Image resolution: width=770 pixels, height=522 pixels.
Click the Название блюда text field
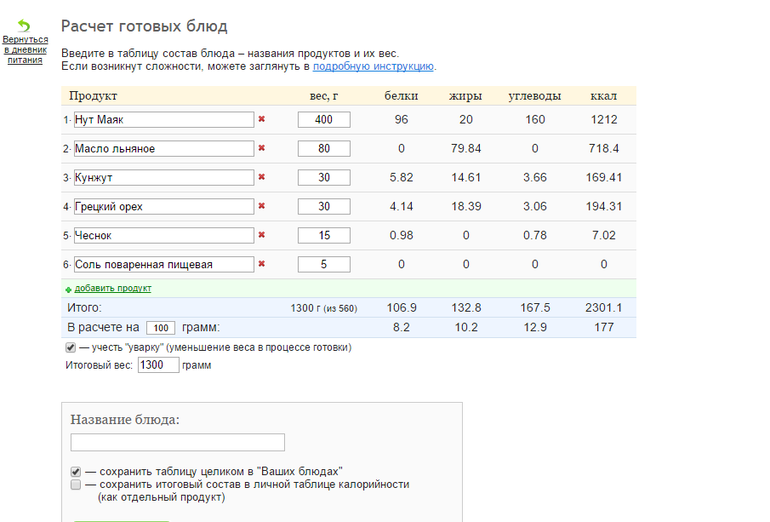[x=177, y=442]
